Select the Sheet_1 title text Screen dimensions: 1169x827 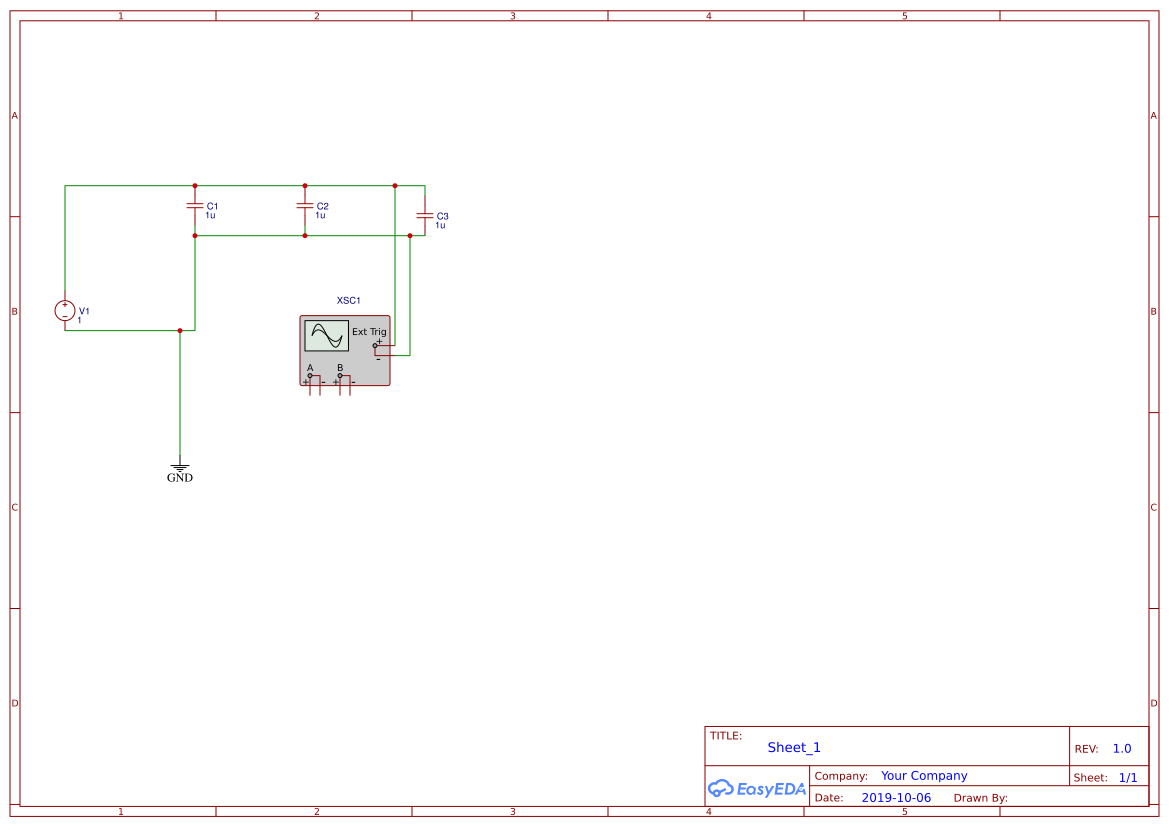pos(793,747)
